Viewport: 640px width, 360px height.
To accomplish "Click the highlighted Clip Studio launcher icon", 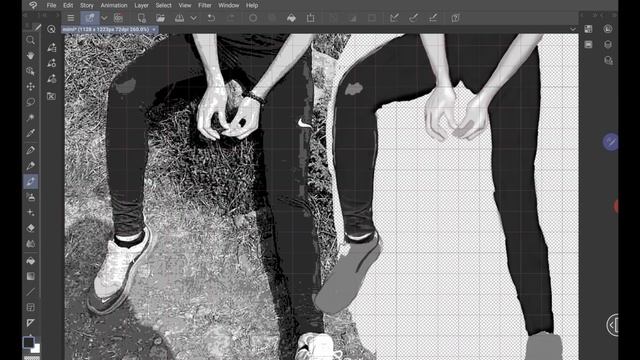I will [x=90, y=18].
